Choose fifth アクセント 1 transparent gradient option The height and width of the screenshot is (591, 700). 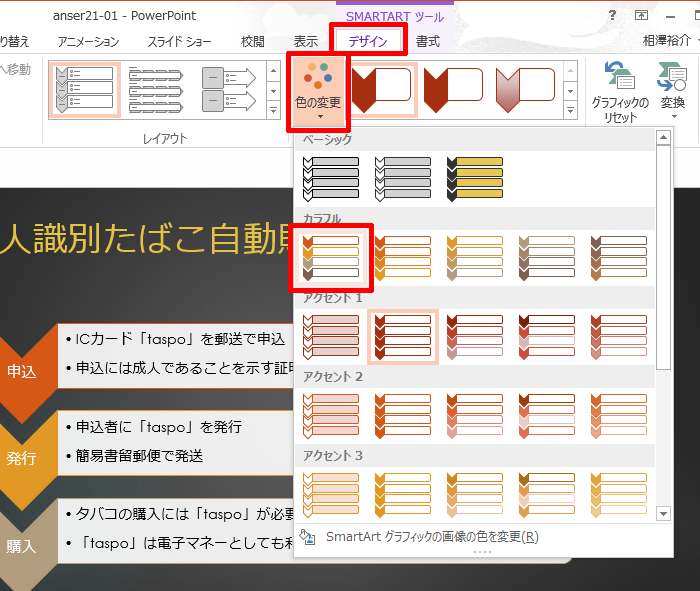pyautogui.click(x=618, y=337)
